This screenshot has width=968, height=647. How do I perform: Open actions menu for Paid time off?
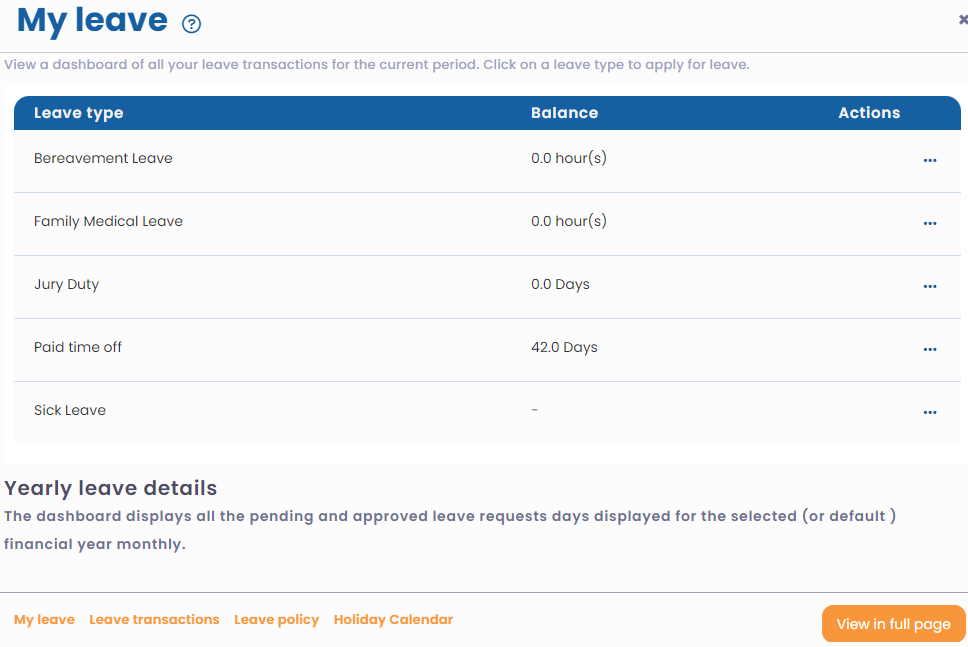pyautogui.click(x=930, y=349)
